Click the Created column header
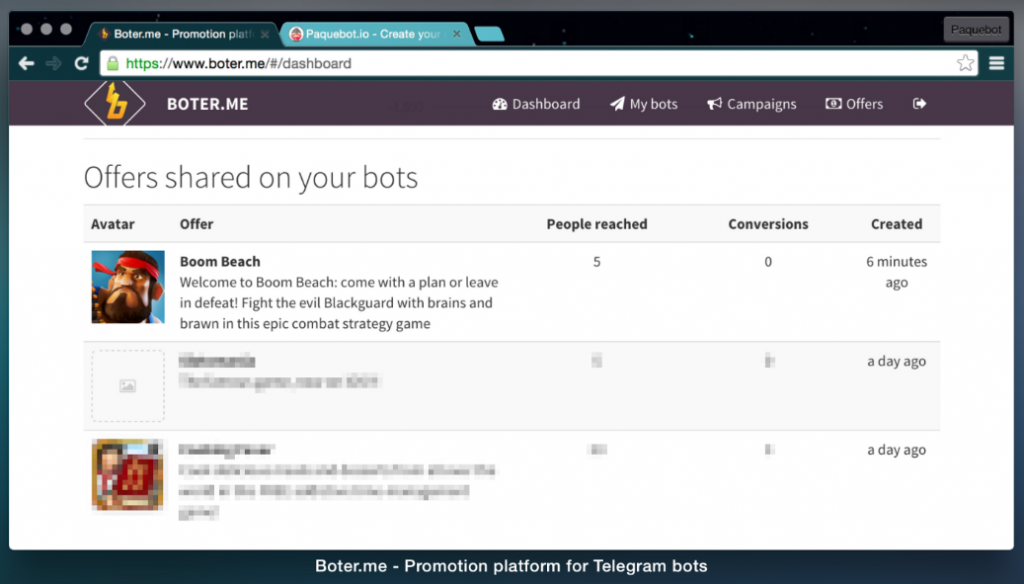 897,224
